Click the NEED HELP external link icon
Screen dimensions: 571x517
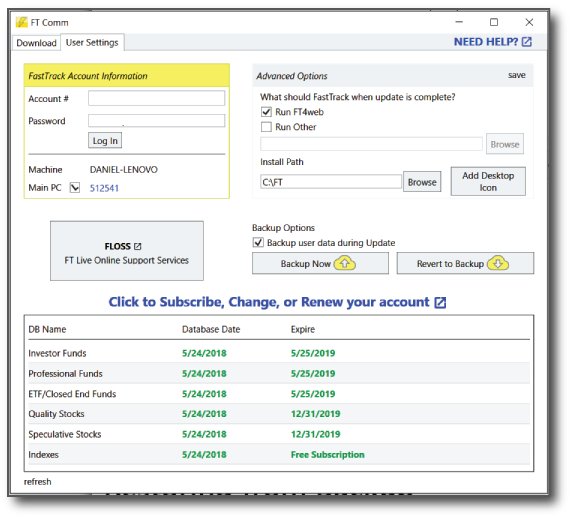coord(527,42)
